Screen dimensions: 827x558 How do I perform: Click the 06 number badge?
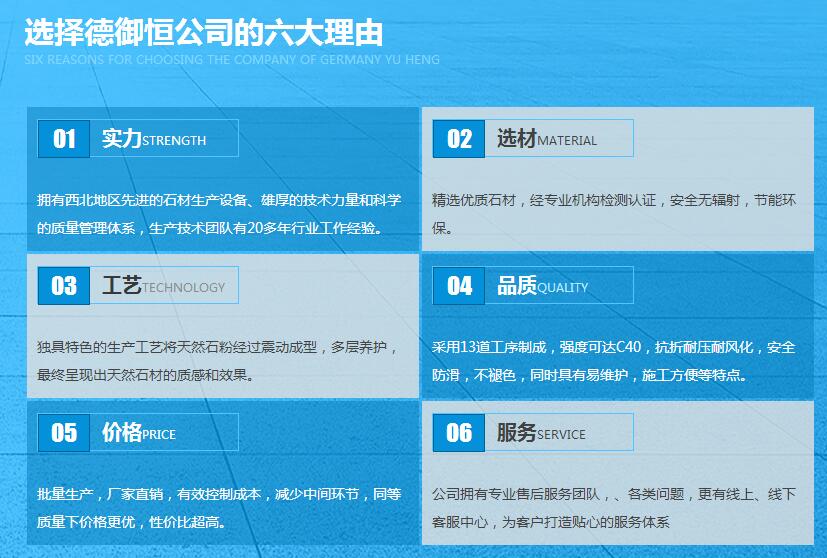(x=459, y=432)
